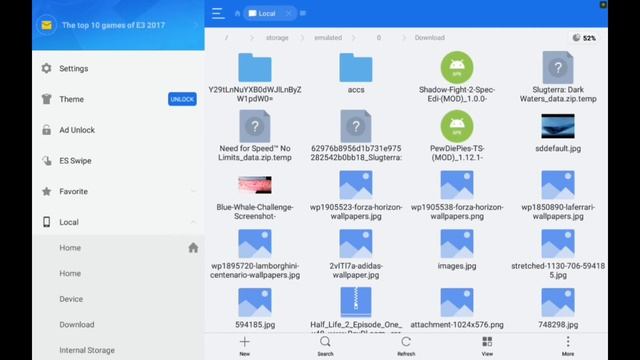Screen dimensions: 640x360
Task: Open the Slugterra: Dark Waters_data.zip.temp file
Action: point(558,78)
